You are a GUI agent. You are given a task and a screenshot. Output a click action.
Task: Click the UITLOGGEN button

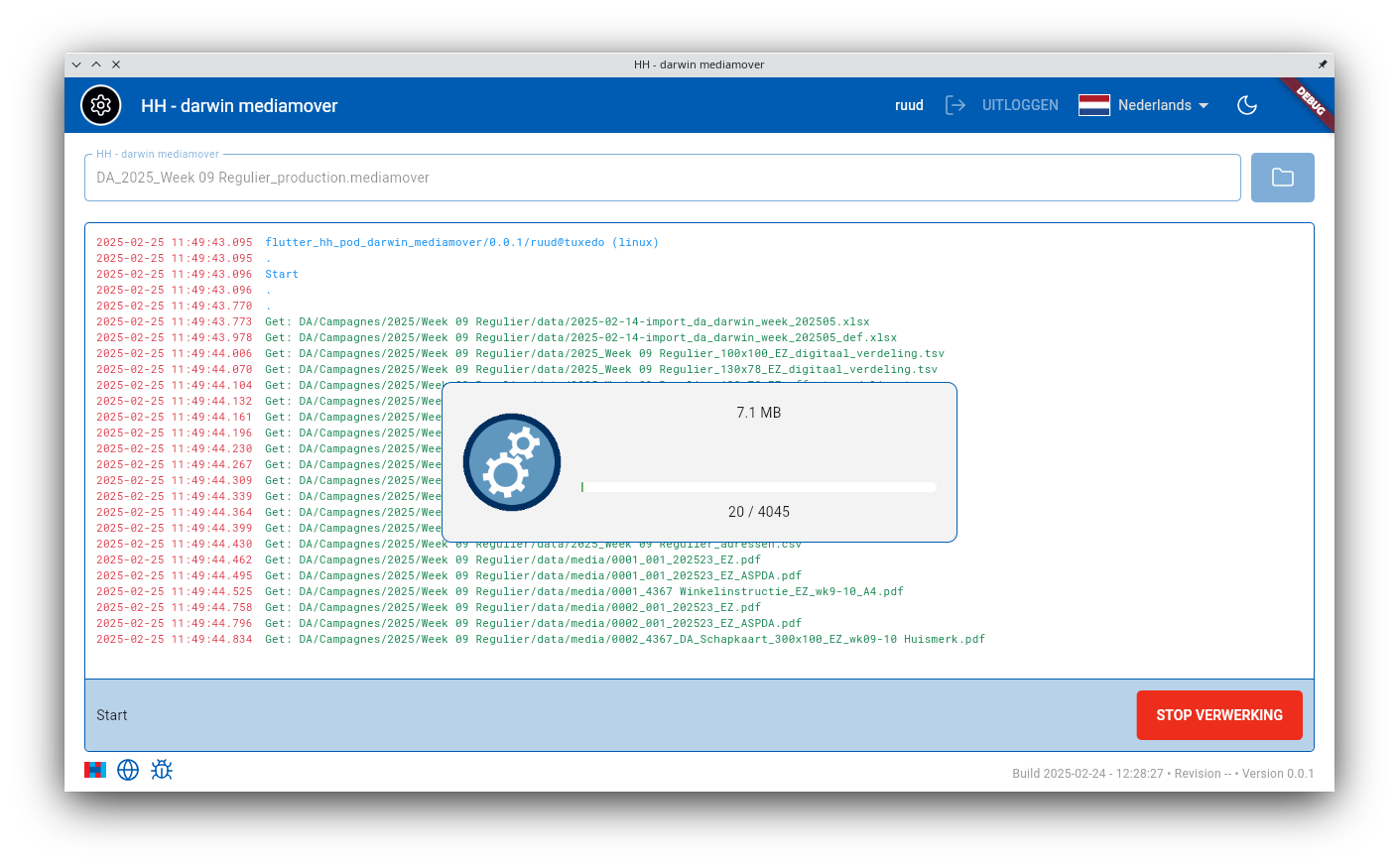point(1020,105)
